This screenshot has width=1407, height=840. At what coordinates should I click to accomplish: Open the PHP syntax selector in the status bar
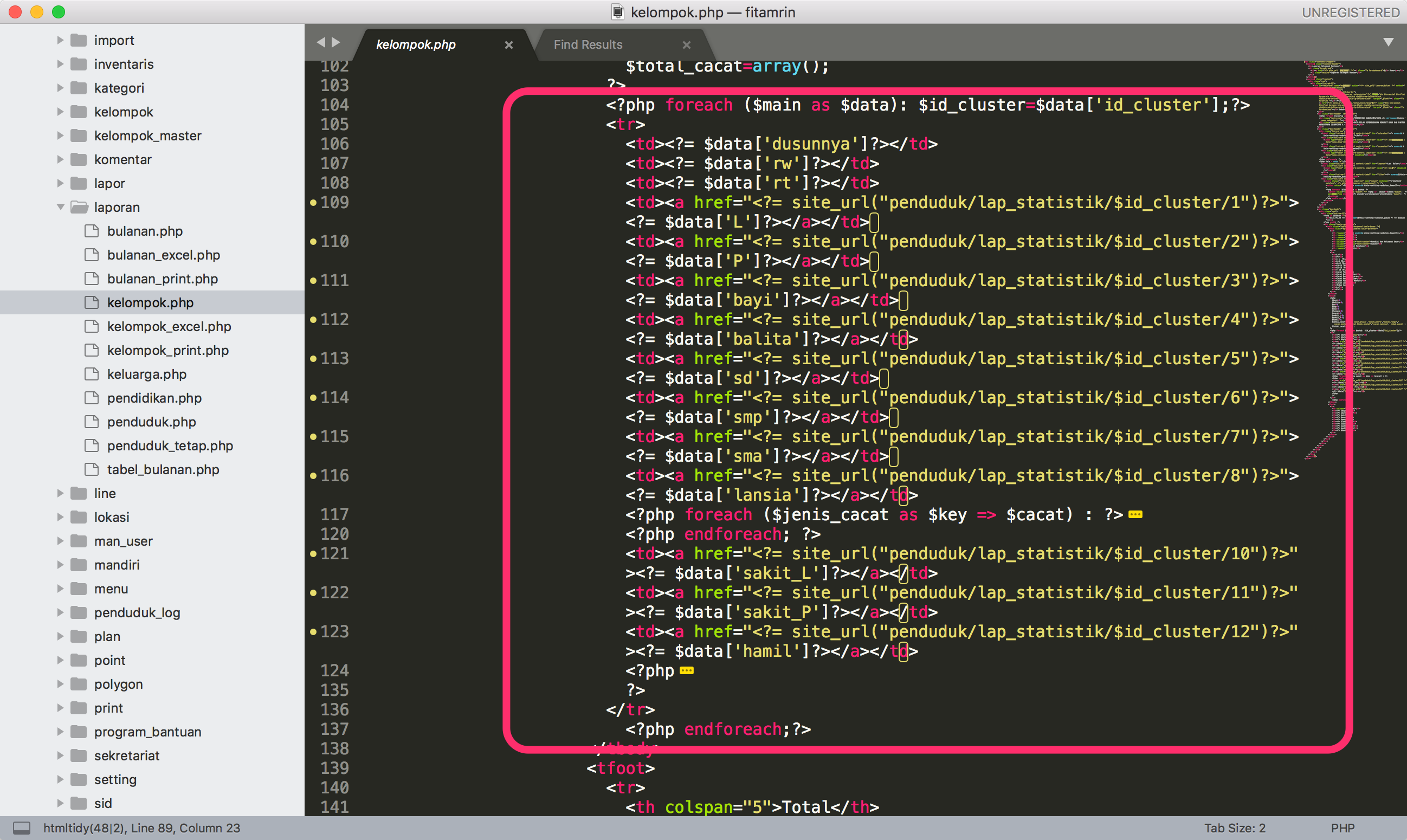click(1343, 827)
